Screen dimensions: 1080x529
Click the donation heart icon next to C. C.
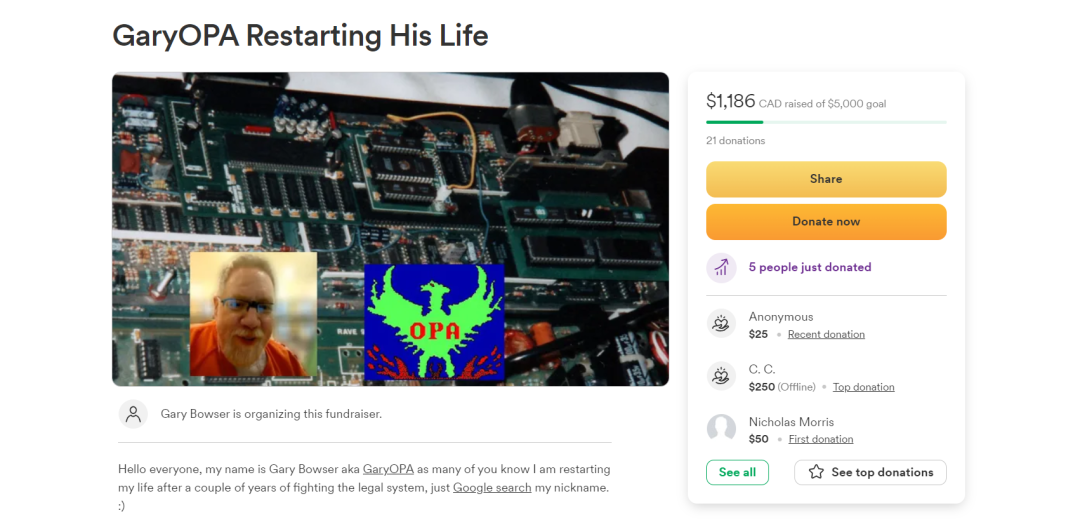(x=721, y=376)
